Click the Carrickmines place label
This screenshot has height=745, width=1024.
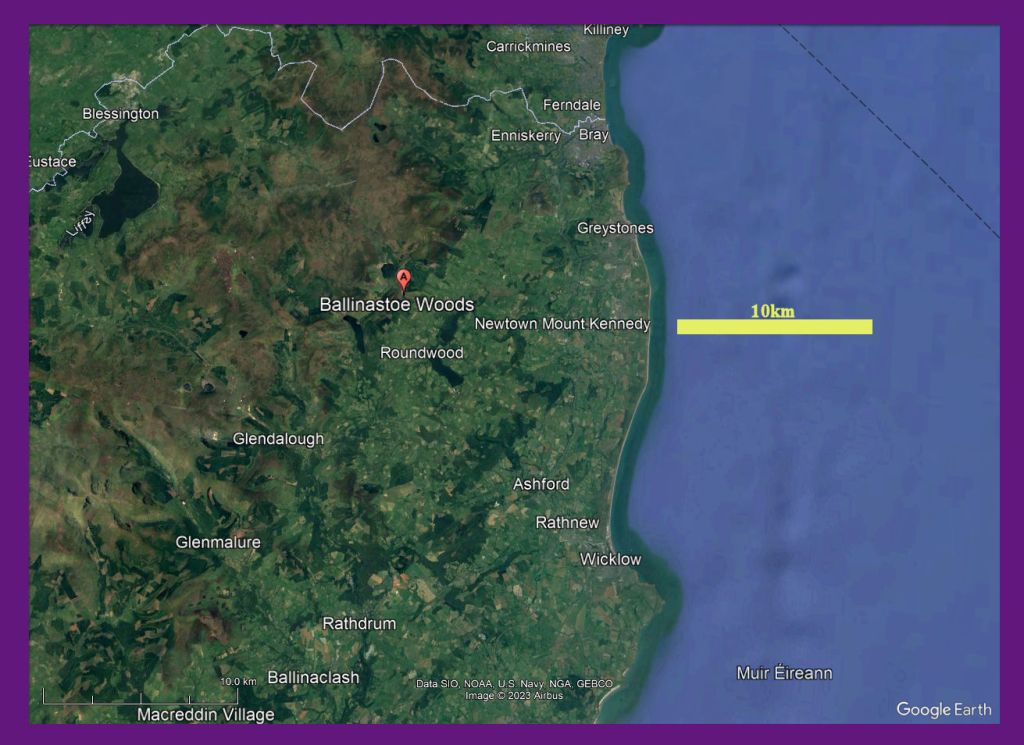(528, 46)
